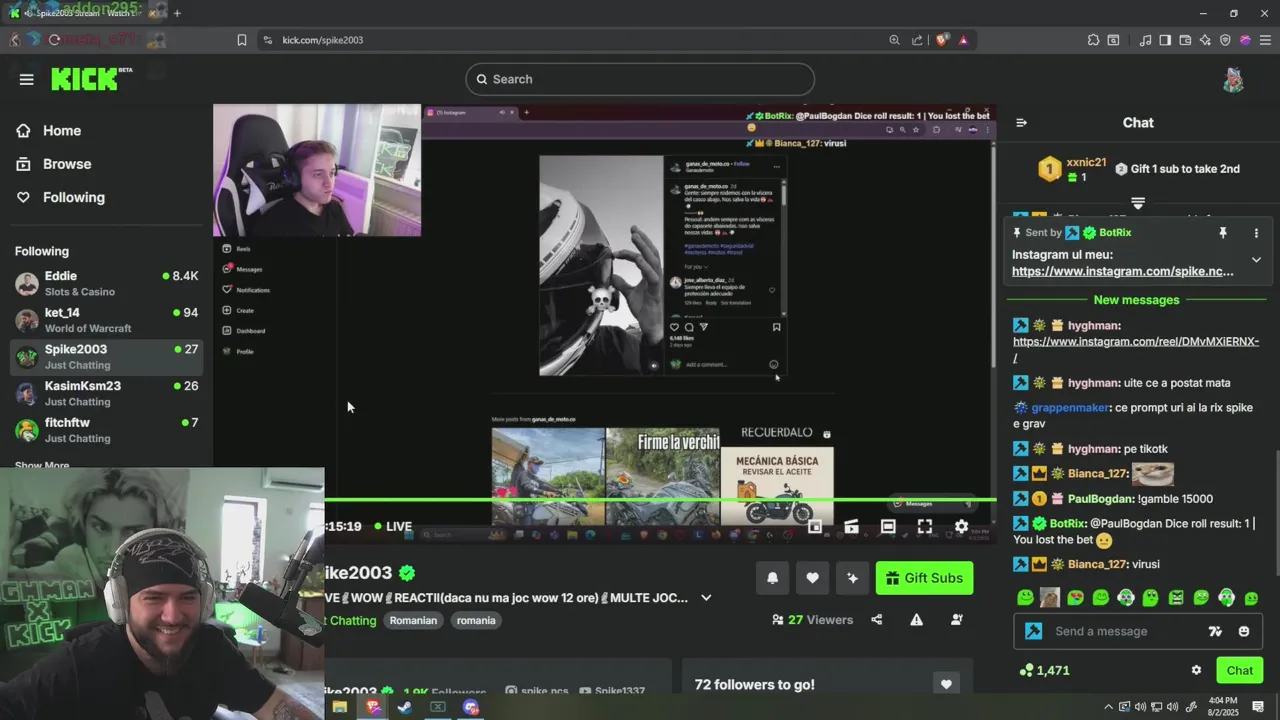
Task: Open the Kick hamburger menu
Action: tap(27, 79)
